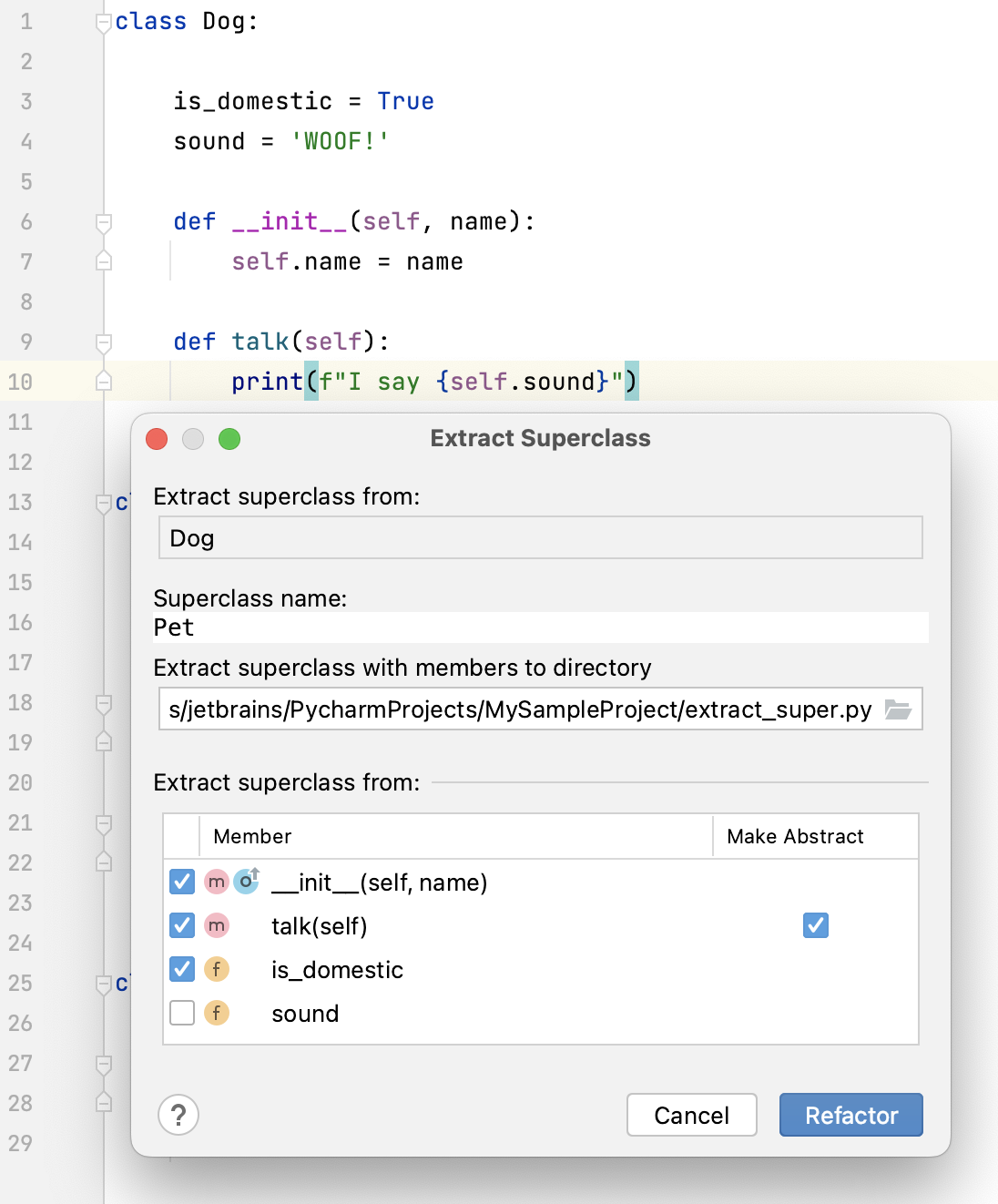Click the Make Abstract column header

point(795,836)
